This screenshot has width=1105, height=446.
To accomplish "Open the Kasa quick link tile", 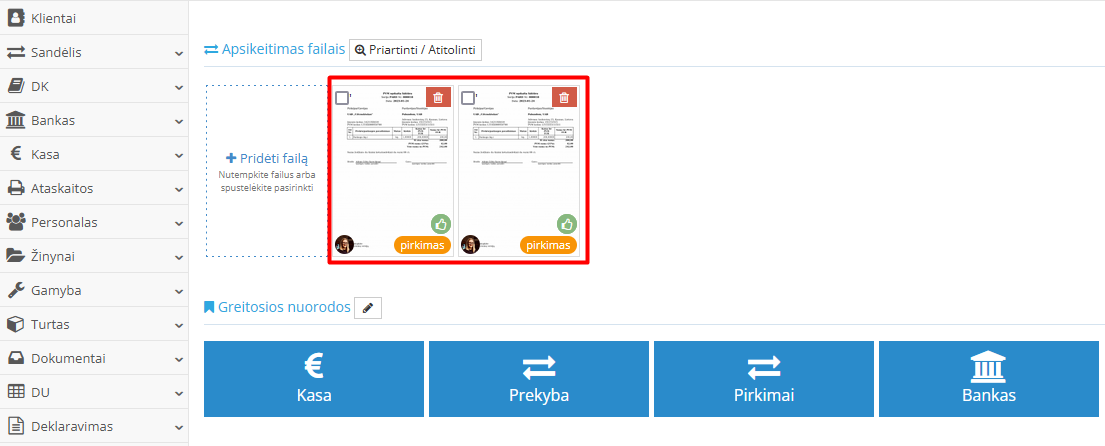I will click(x=314, y=379).
